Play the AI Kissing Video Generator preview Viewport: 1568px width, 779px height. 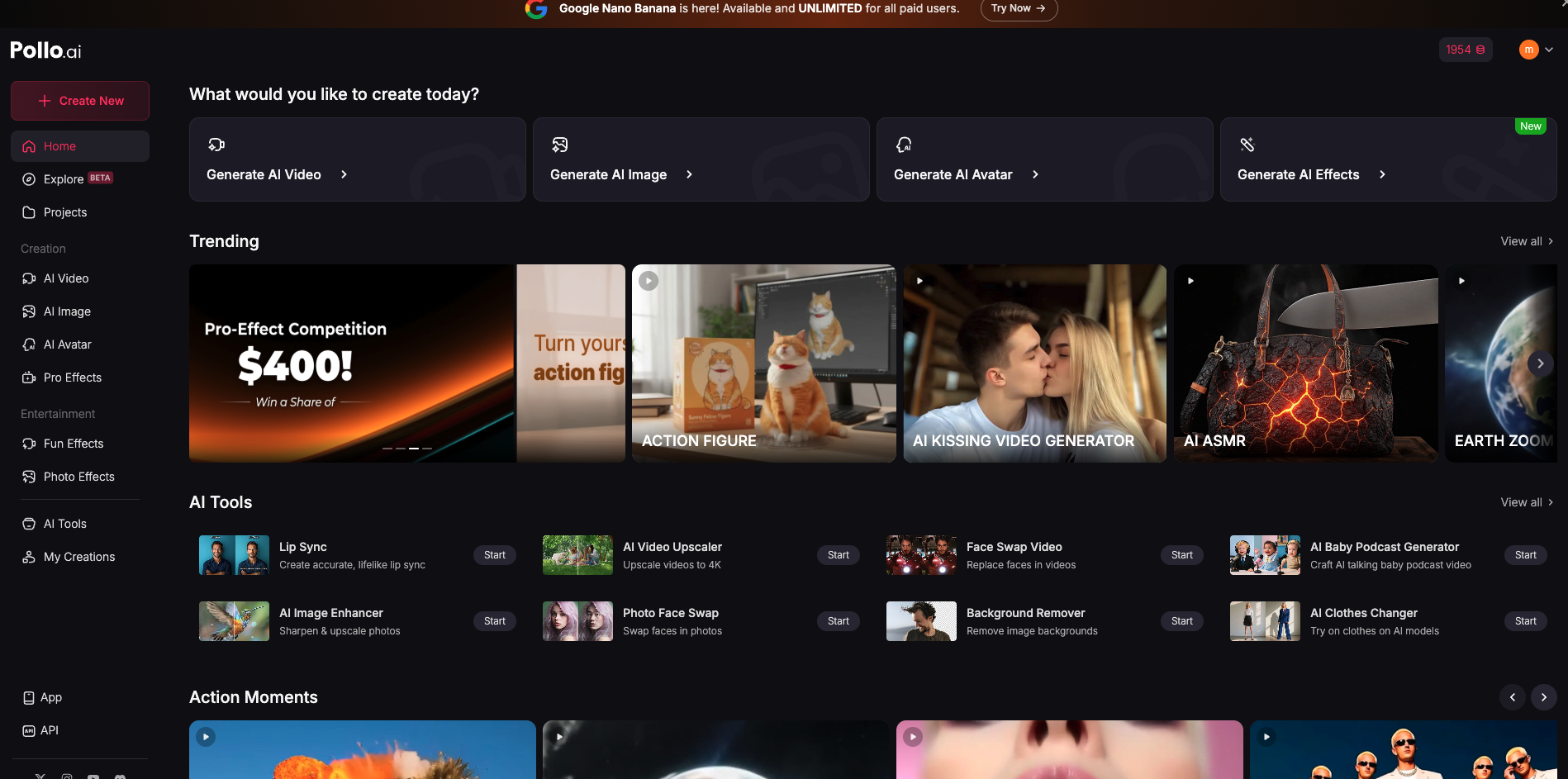(919, 281)
